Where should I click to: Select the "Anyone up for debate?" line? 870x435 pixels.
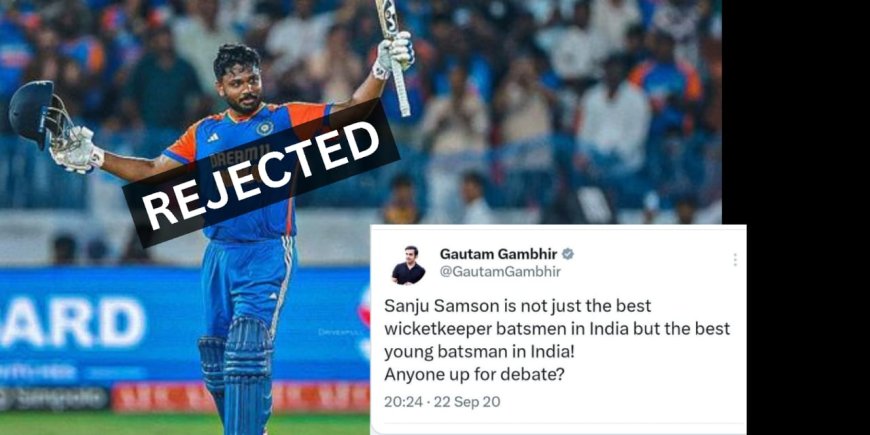(474, 375)
